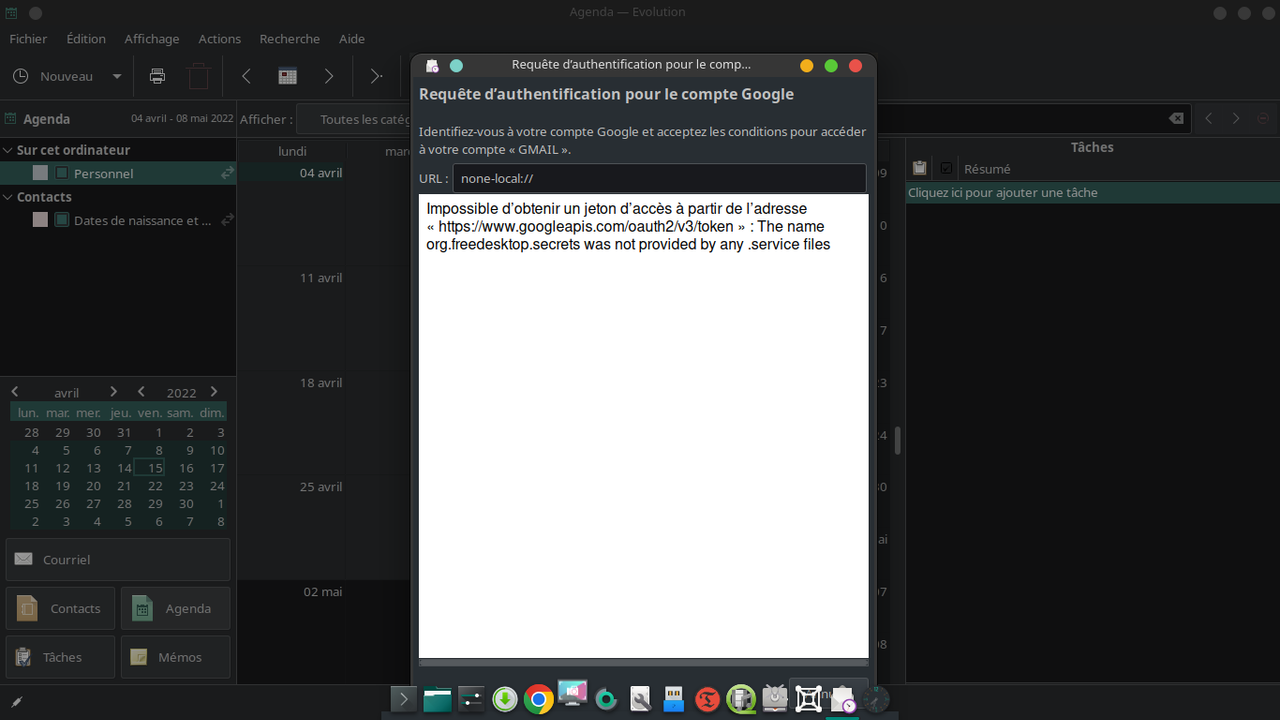Switch to the Courriel view
This screenshot has height=720, width=1280.
(118, 560)
